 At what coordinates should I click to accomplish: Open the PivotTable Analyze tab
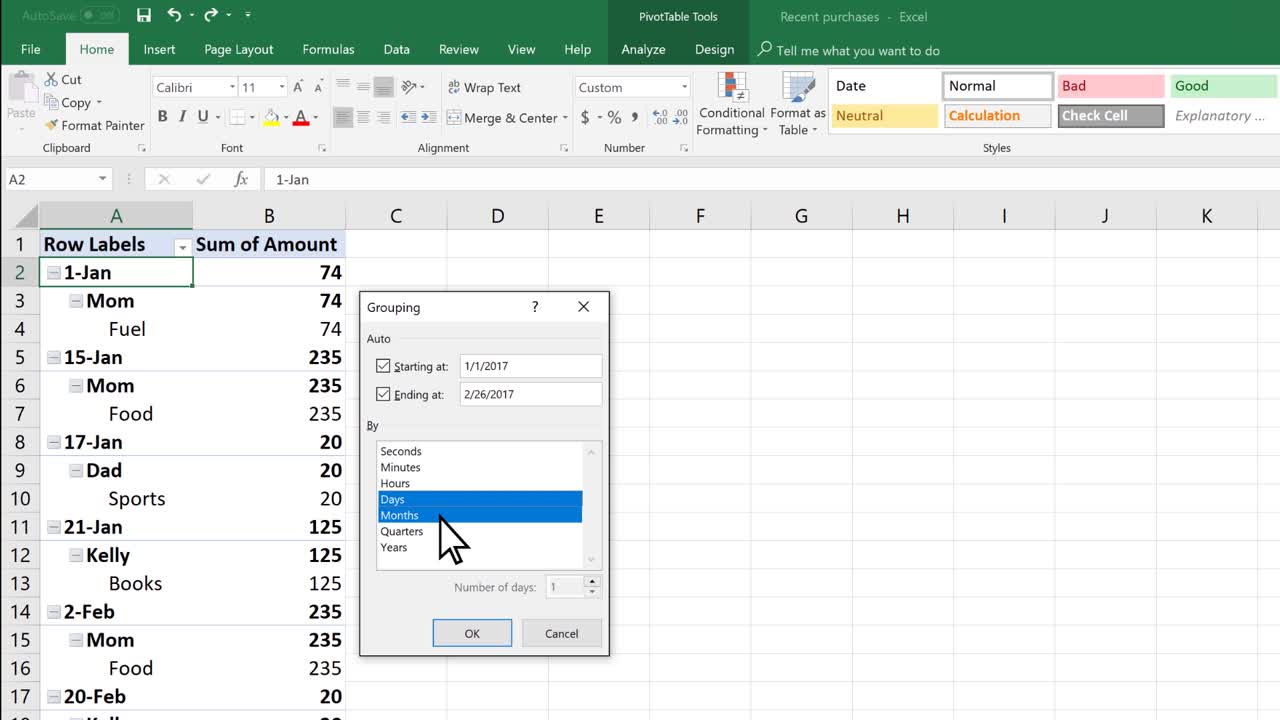click(643, 49)
